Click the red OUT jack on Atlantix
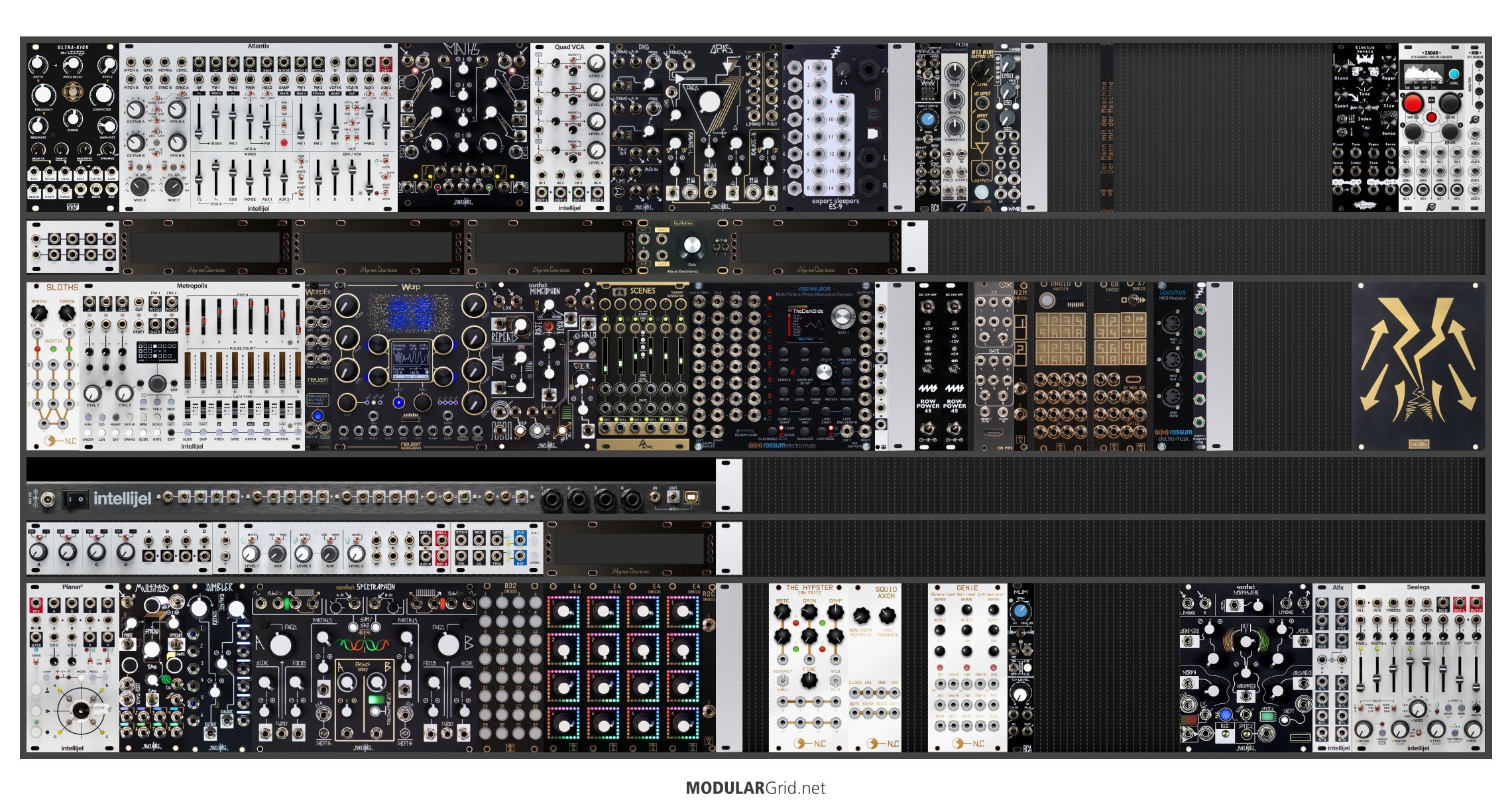This screenshot has width=1512, height=802. pyautogui.click(x=386, y=64)
